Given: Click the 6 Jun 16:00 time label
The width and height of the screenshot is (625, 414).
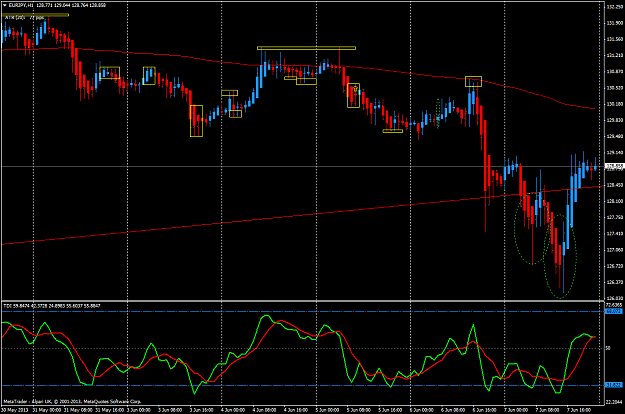Looking at the screenshot, I should [485, 410].
